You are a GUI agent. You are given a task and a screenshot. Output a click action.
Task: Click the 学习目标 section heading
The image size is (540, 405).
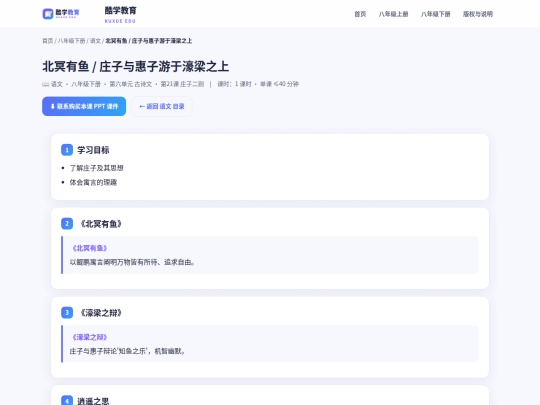[x=93, y=150]
